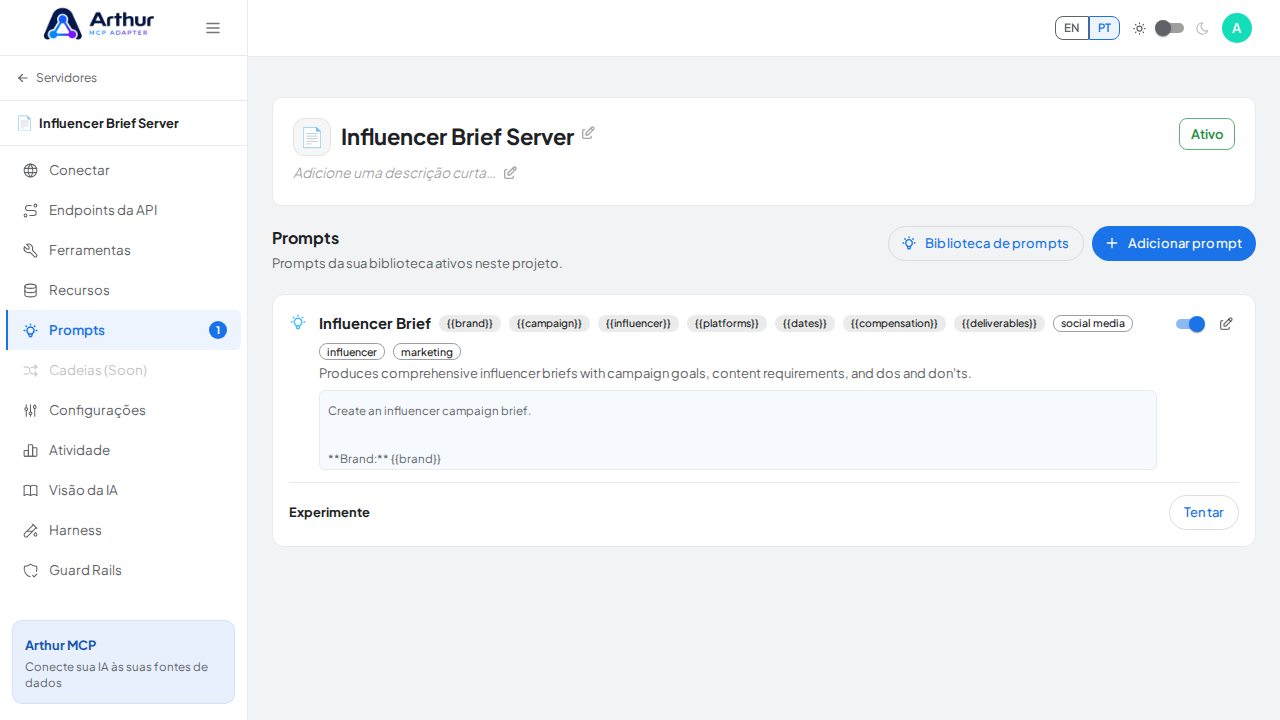The image size is (1280, 720).
Task: Click the Tentar button
Action: click(x=1204, y=512)
